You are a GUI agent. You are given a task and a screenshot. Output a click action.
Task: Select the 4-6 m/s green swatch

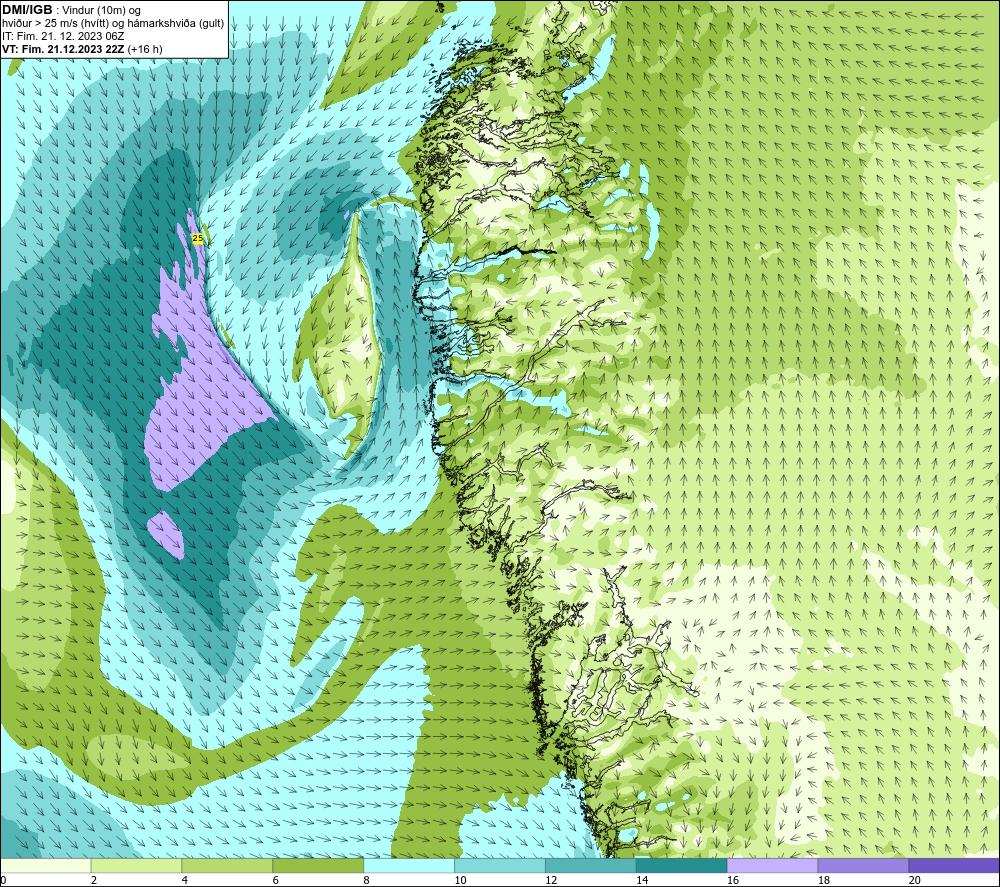(x=227, y=865)
